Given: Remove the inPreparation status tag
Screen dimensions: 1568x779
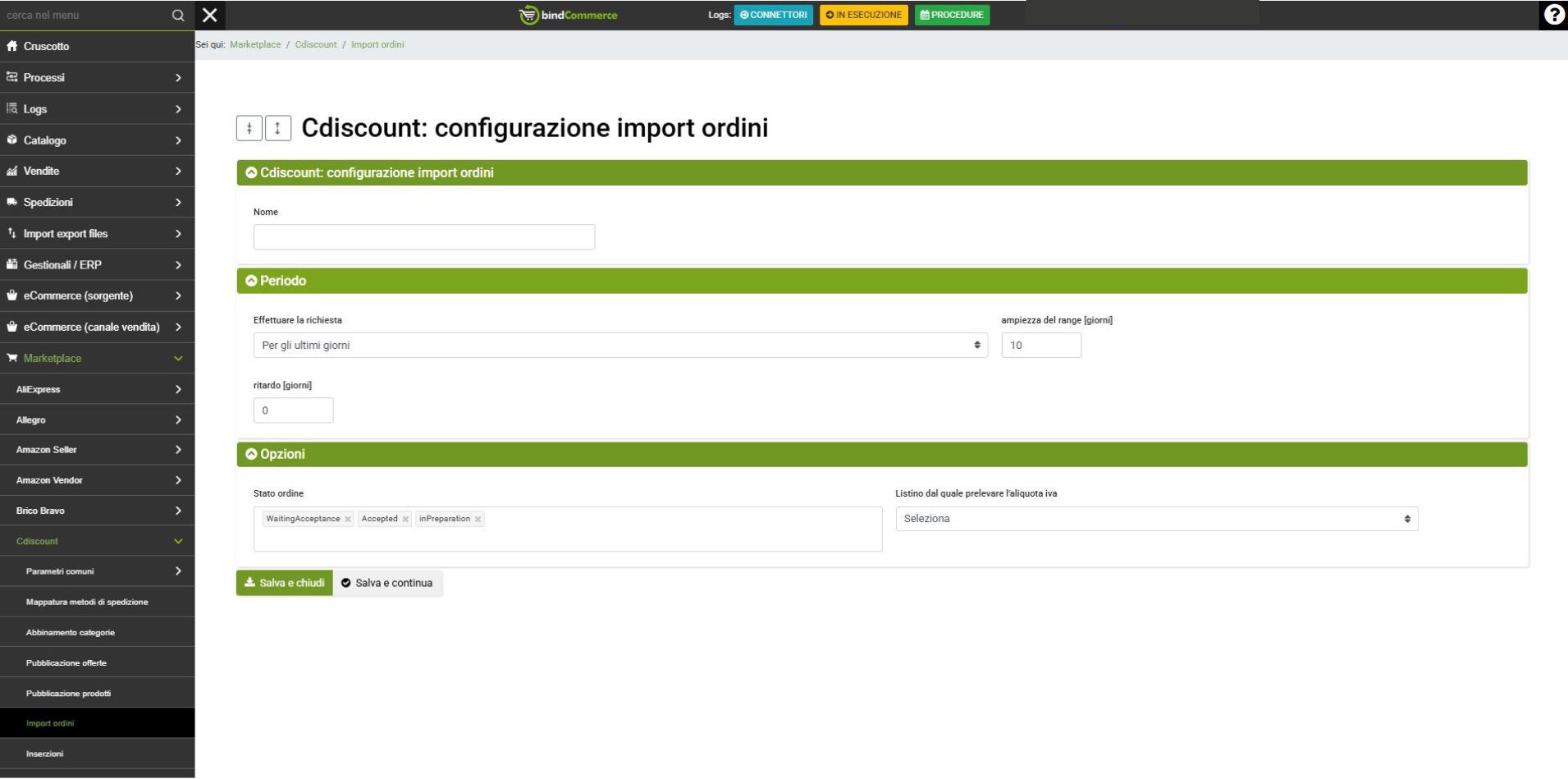Looking at the screenshot, I should tap(478, 520).
